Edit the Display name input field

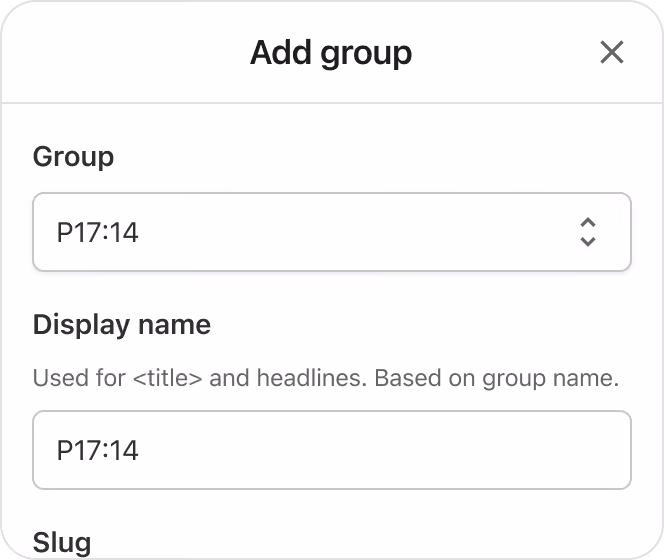coord(332,450)
